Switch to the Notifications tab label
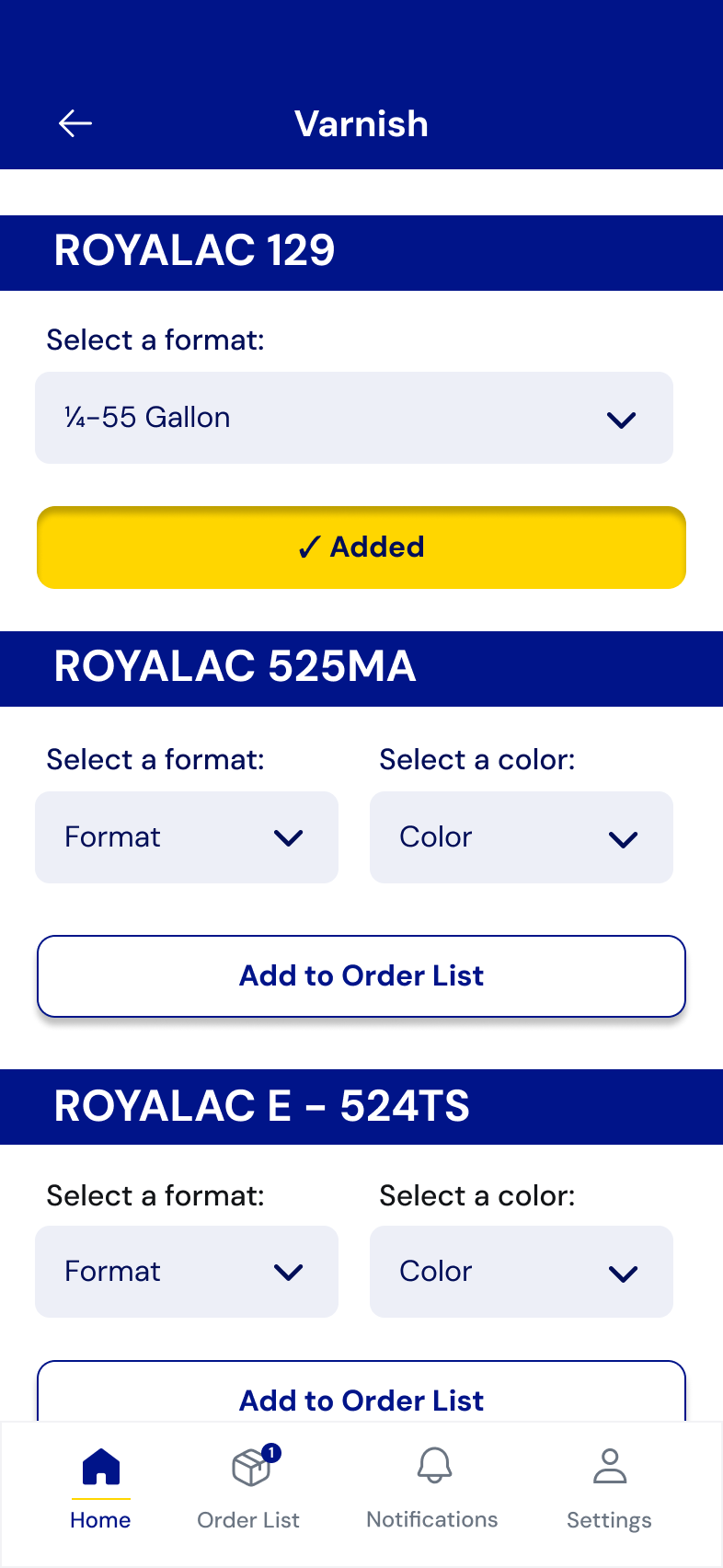 (x=432, y=1519)
